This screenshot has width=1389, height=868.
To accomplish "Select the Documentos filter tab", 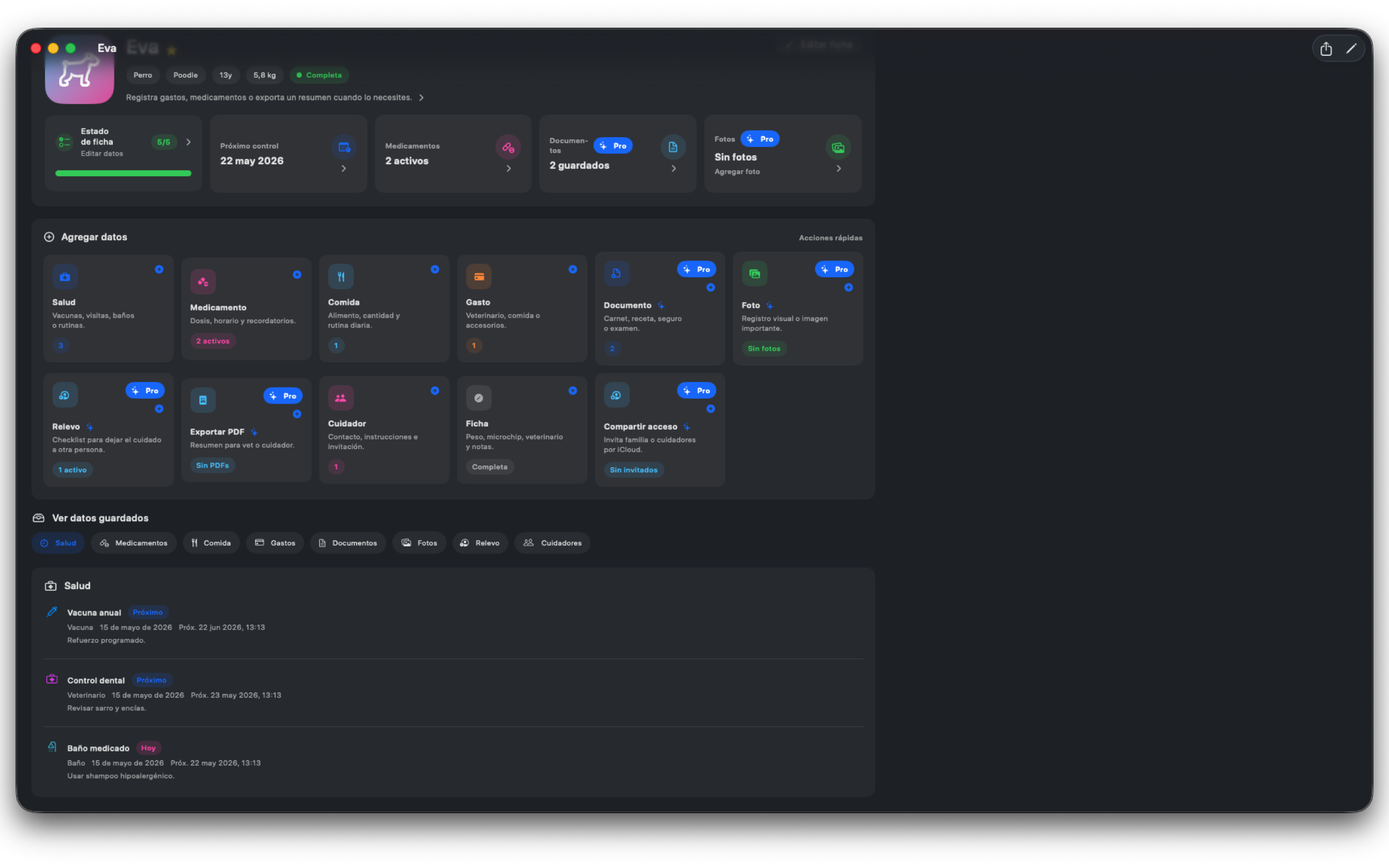I will pos(348,543).
